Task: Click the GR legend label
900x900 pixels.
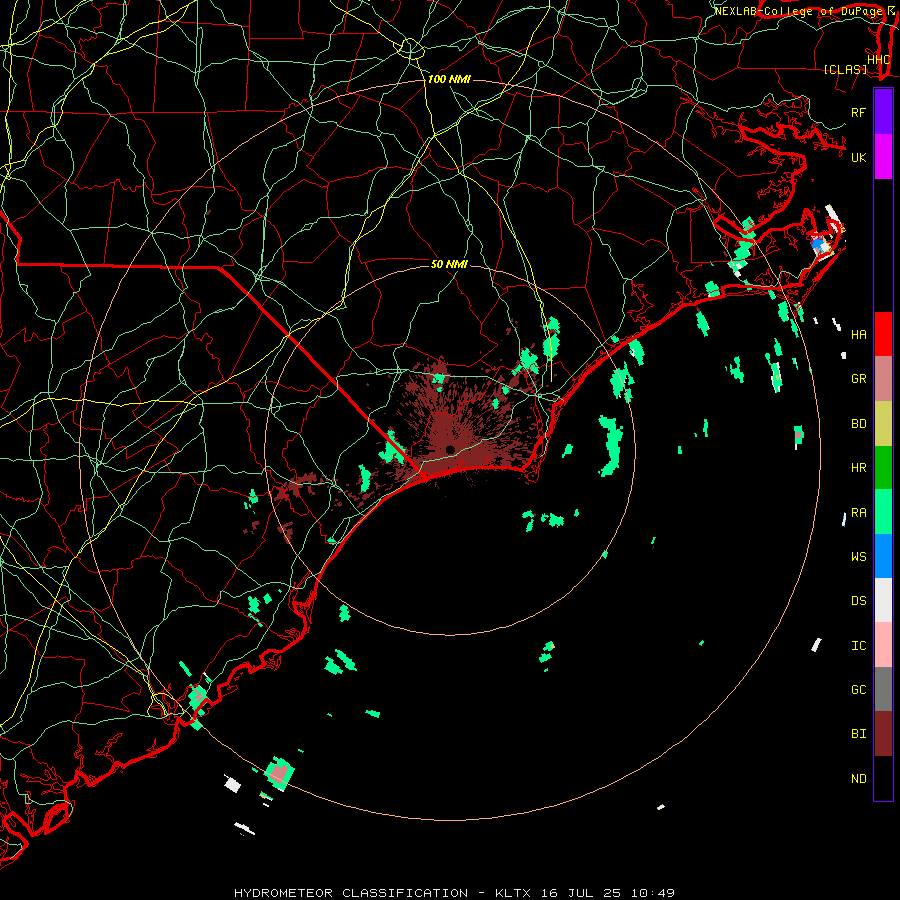Action: click(858, 379)
